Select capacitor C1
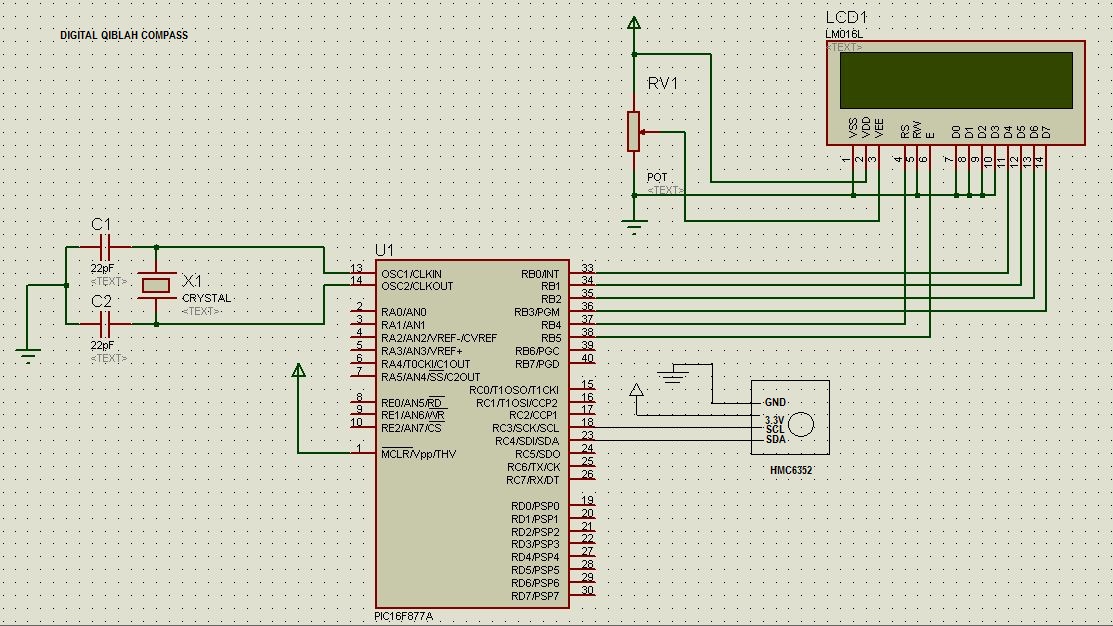Viewport: 1113px width, 626px height. tap(105, 247)
